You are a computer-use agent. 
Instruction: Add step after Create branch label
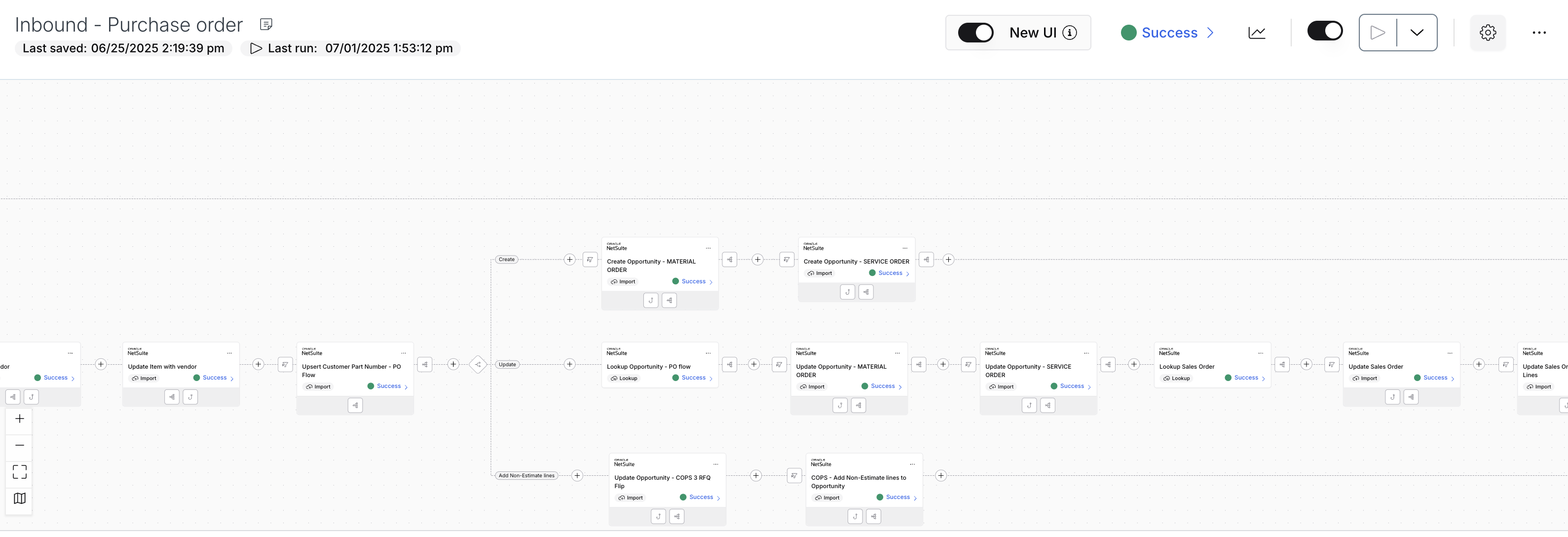[x=570, y=260]
